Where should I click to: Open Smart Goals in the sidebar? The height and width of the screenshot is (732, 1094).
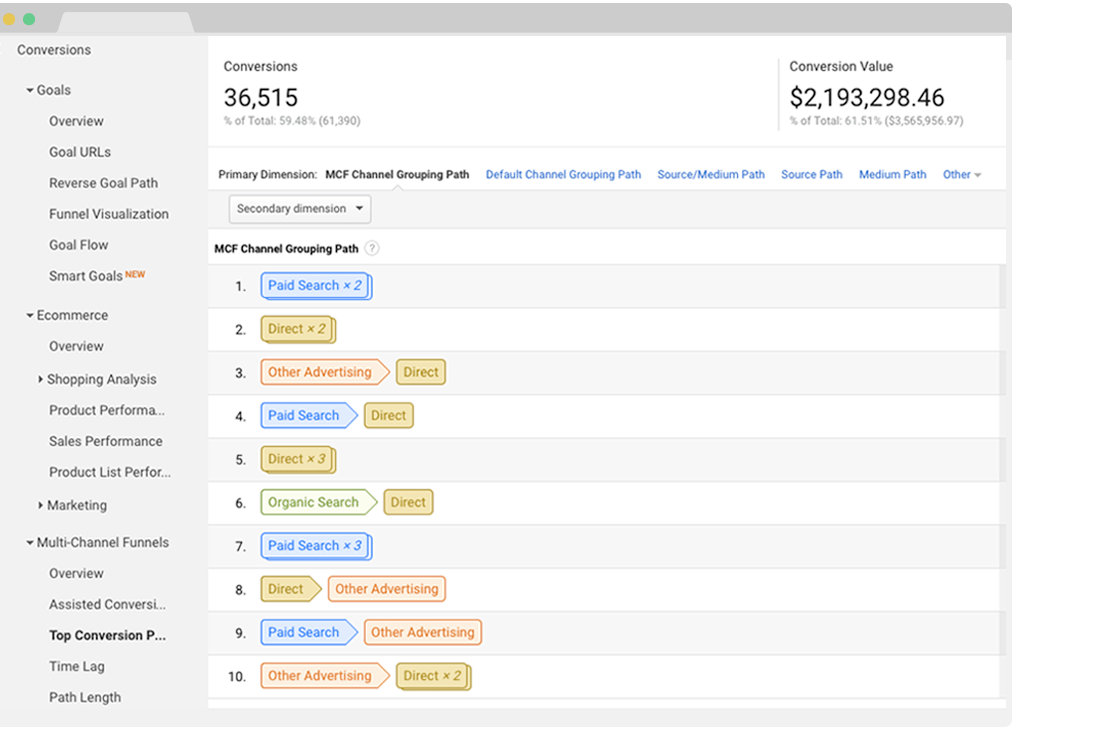click(86, 276)
